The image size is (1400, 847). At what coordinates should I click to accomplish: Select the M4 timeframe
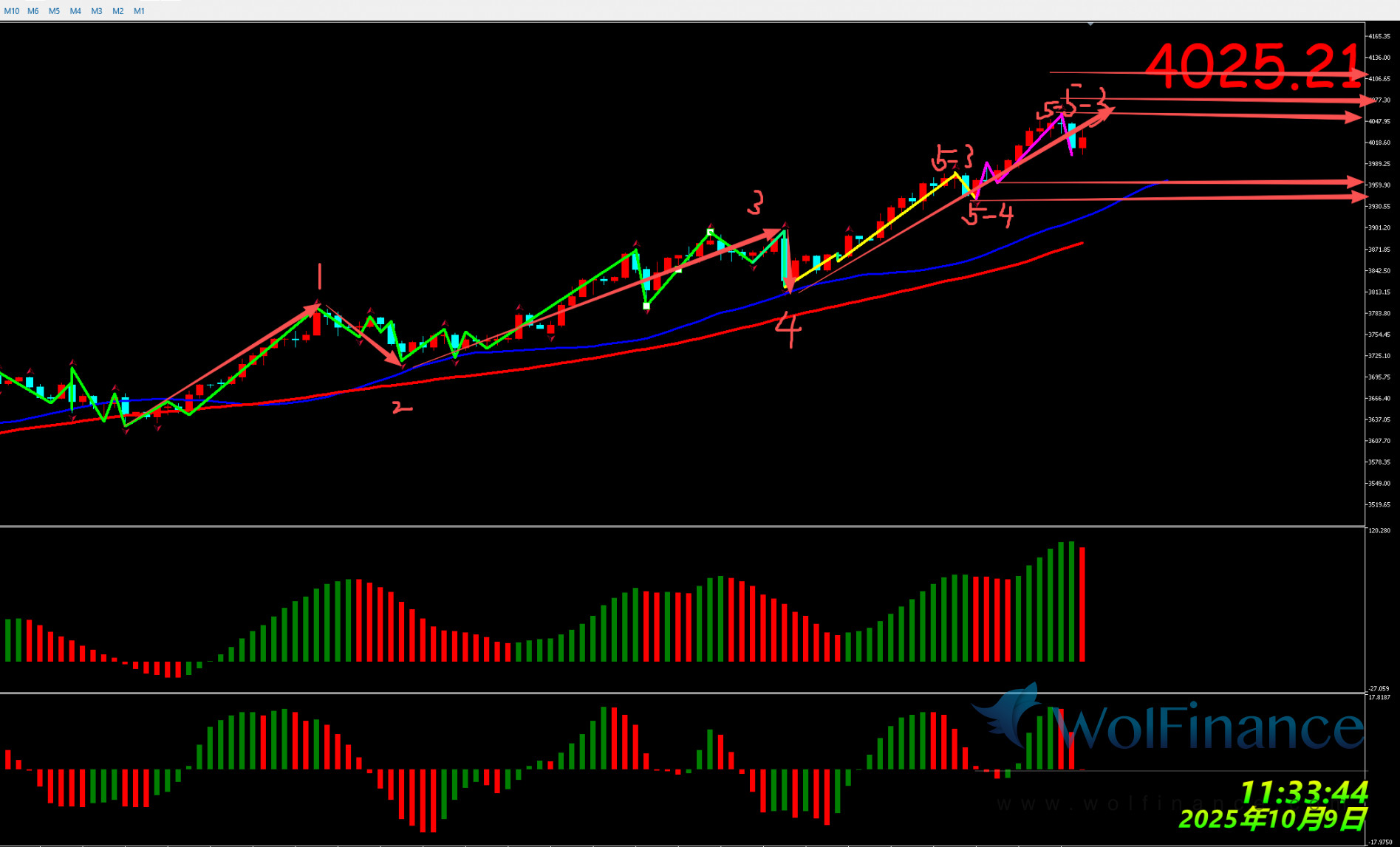75,11
